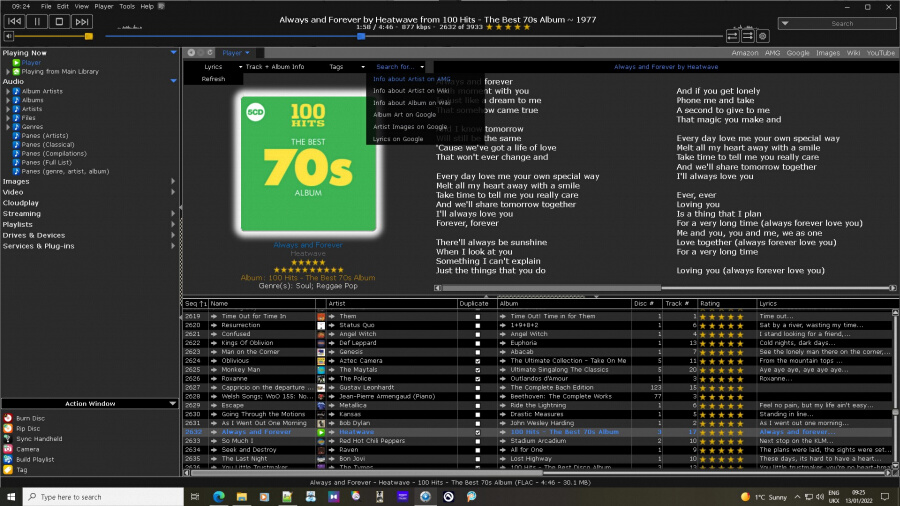
Task: Open the View menu
Action: click(82, 6)
